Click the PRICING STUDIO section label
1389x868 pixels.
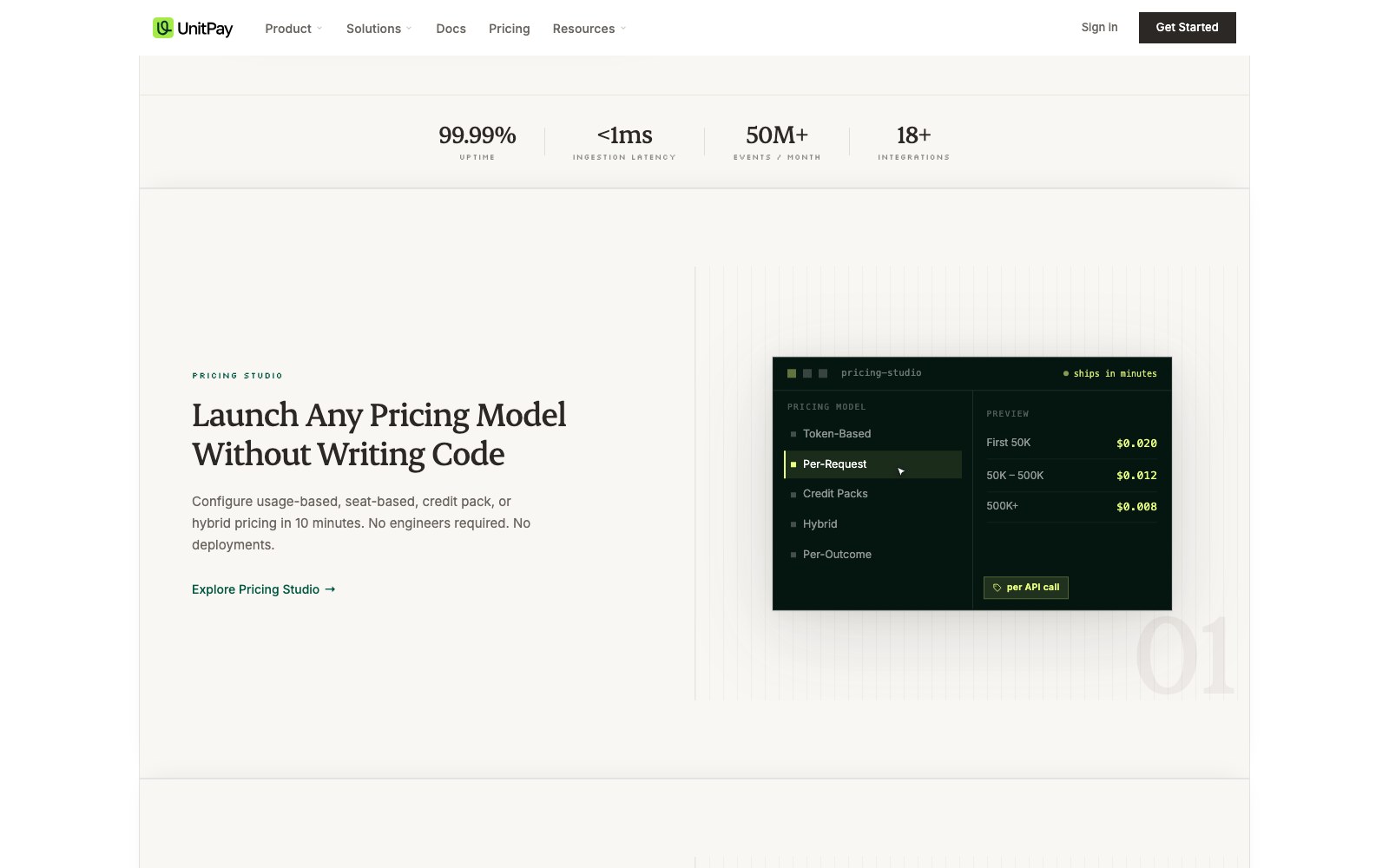(237, 376)
